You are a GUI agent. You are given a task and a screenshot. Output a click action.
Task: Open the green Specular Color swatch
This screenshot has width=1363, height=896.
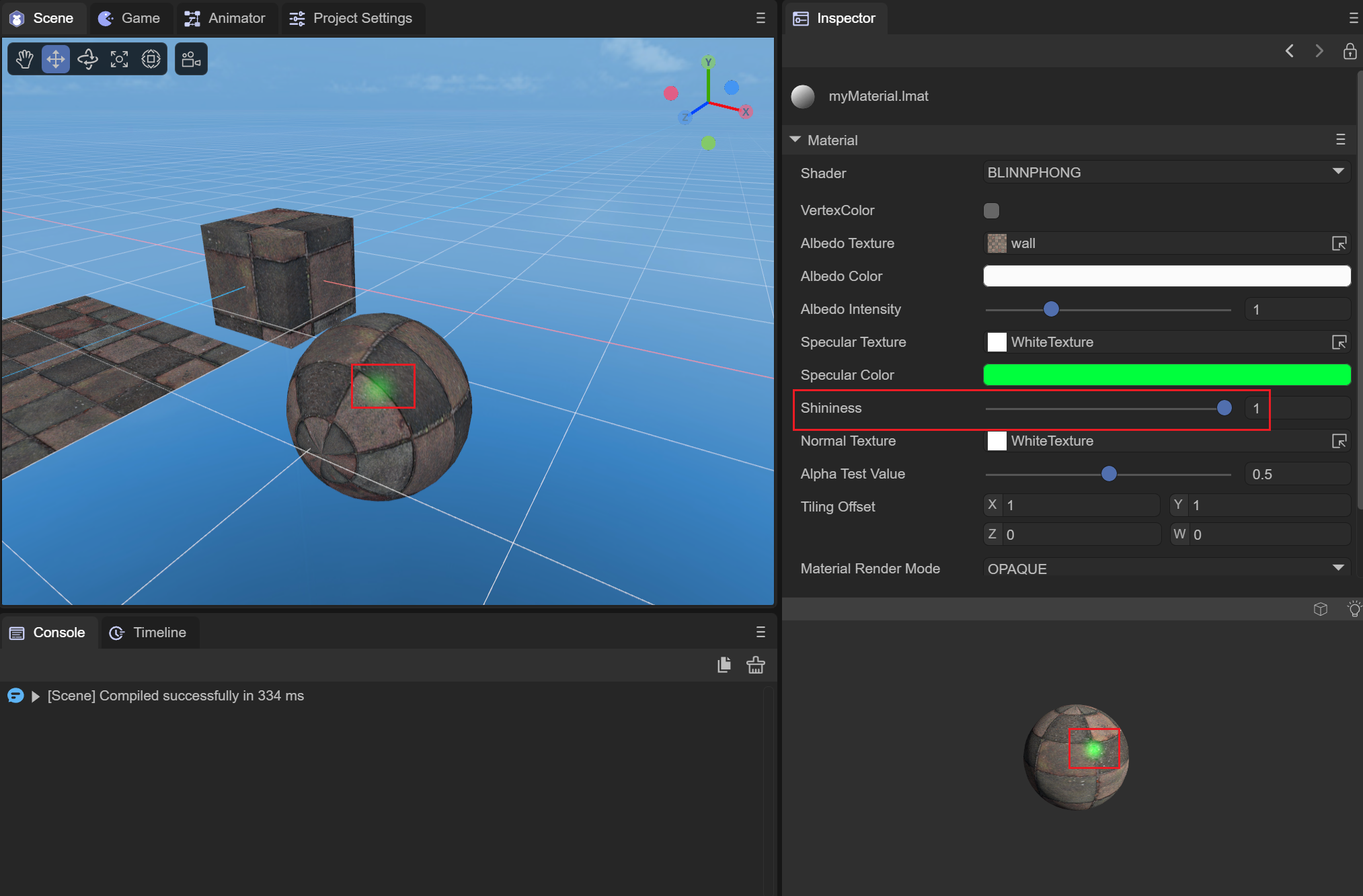point(1166,375)
